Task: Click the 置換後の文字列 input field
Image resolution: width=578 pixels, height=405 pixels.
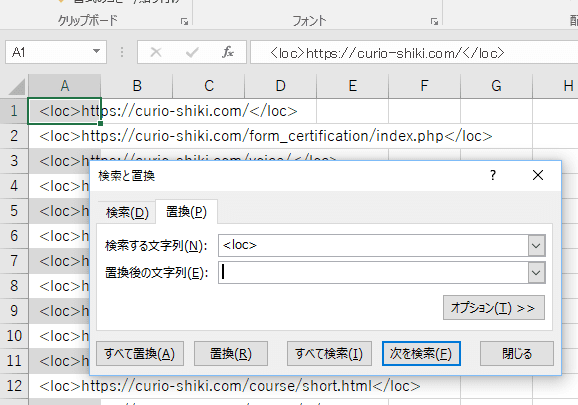Action: click(x=374, y=273)
